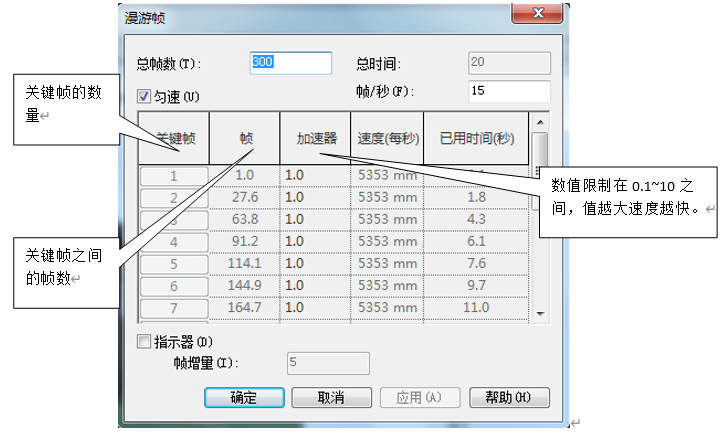The height and width of the screenshot is (432, 724).
Task: Click the 关键帧 column header
Action: pyautogui.click(x=174, y=137)
